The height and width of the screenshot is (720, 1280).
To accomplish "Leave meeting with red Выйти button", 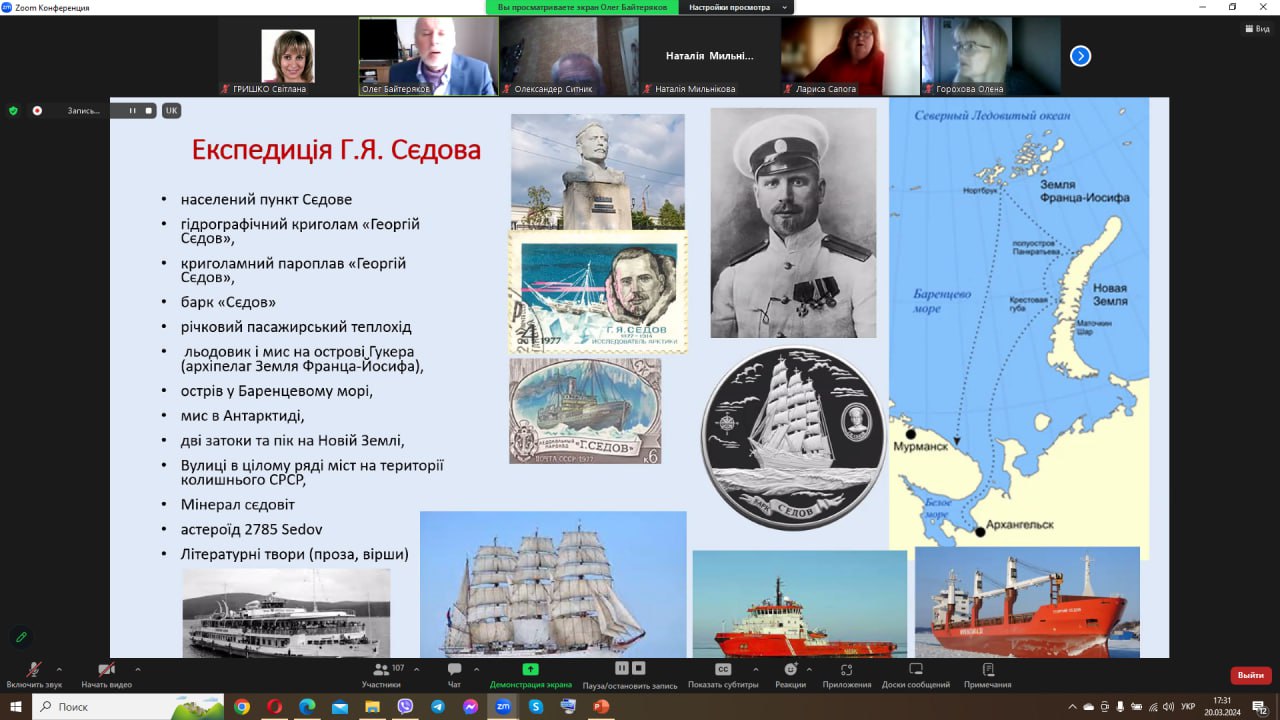I will (x=1250, y=675).
